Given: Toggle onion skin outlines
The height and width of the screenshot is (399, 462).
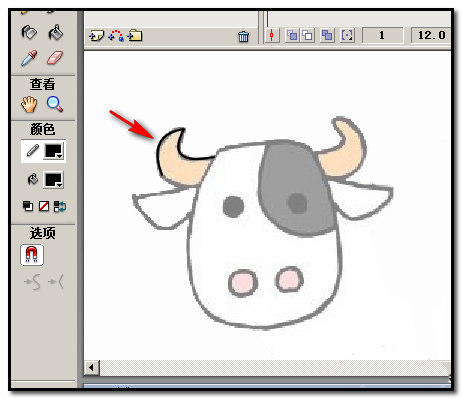Looking at the screenshot, I should tap(307, 35).
